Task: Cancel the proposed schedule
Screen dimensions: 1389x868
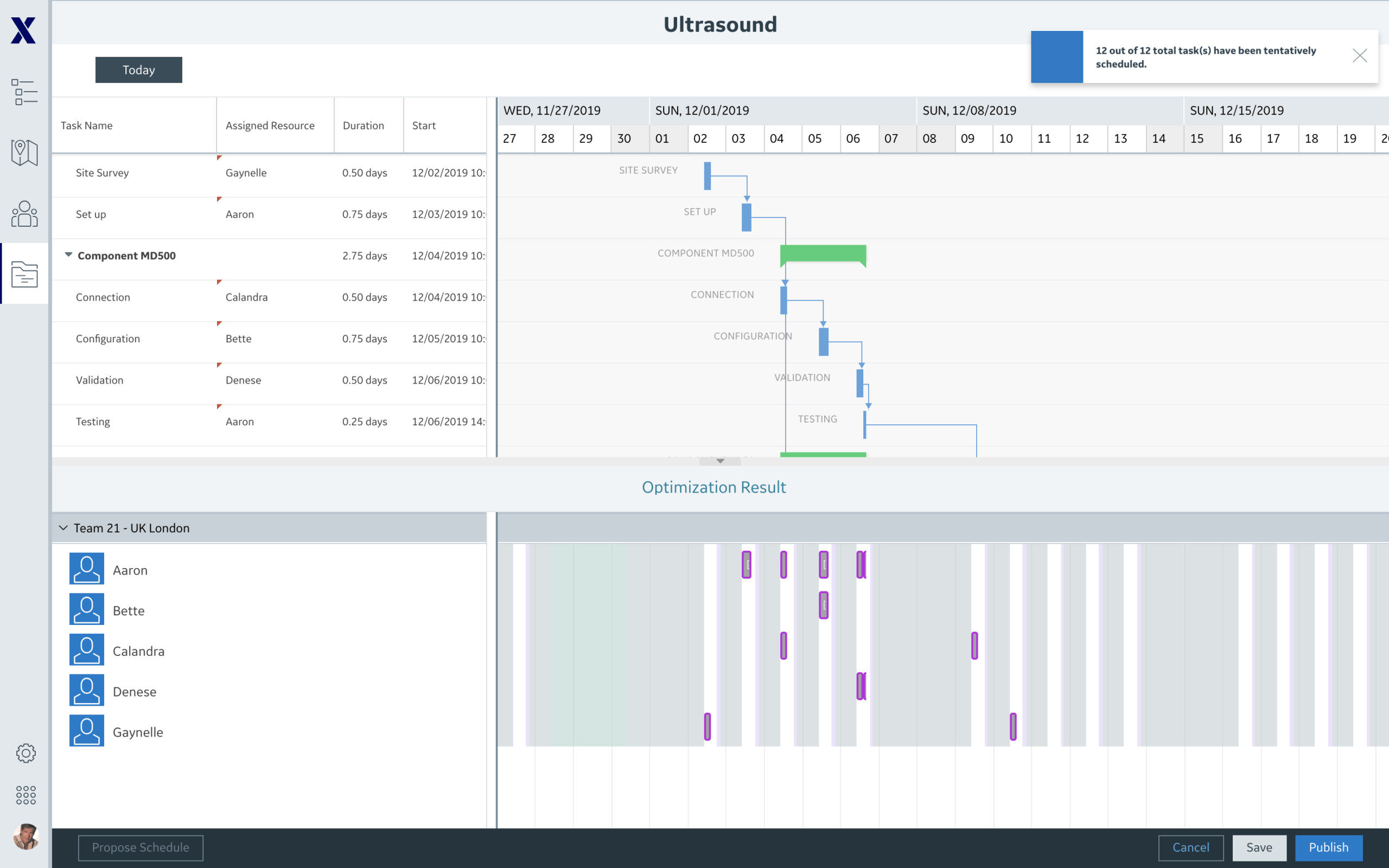Action: (1190, 847)
